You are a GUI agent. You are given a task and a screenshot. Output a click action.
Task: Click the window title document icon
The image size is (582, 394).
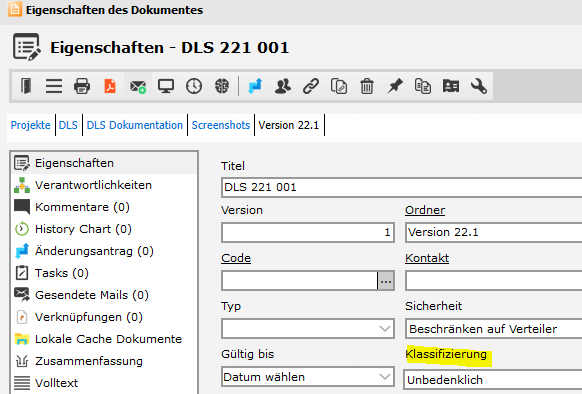point(14,9)
